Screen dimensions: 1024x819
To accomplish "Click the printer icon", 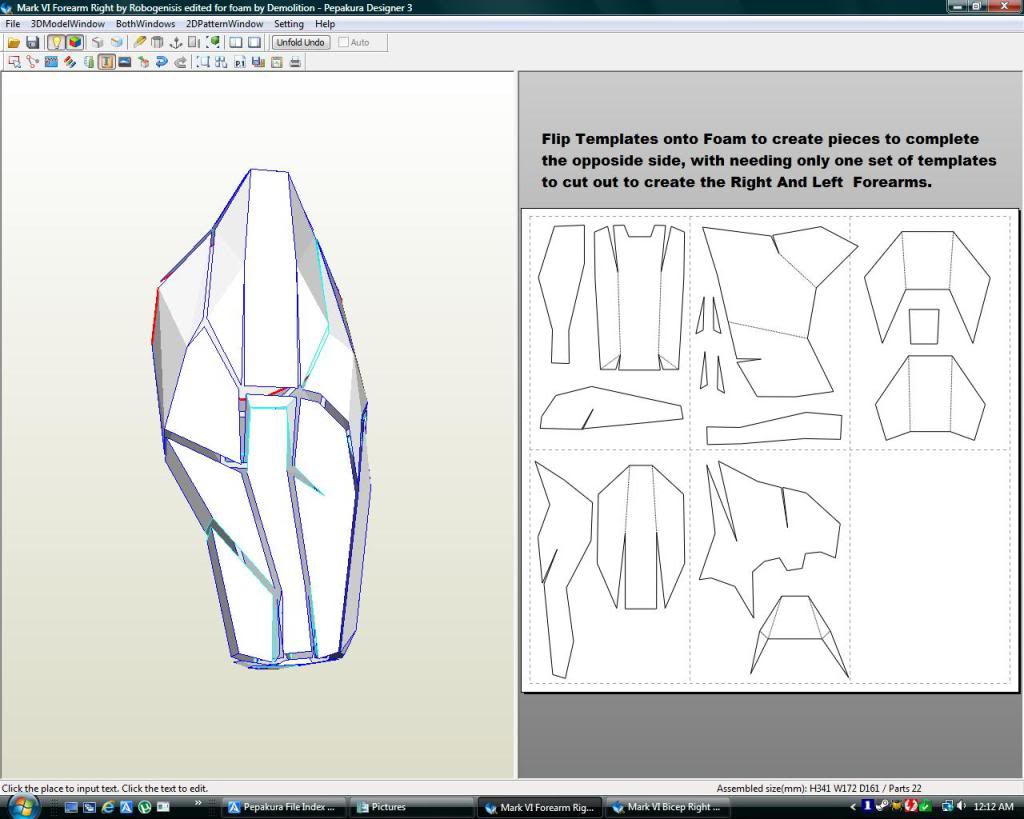I will click(x=295, y=62).
